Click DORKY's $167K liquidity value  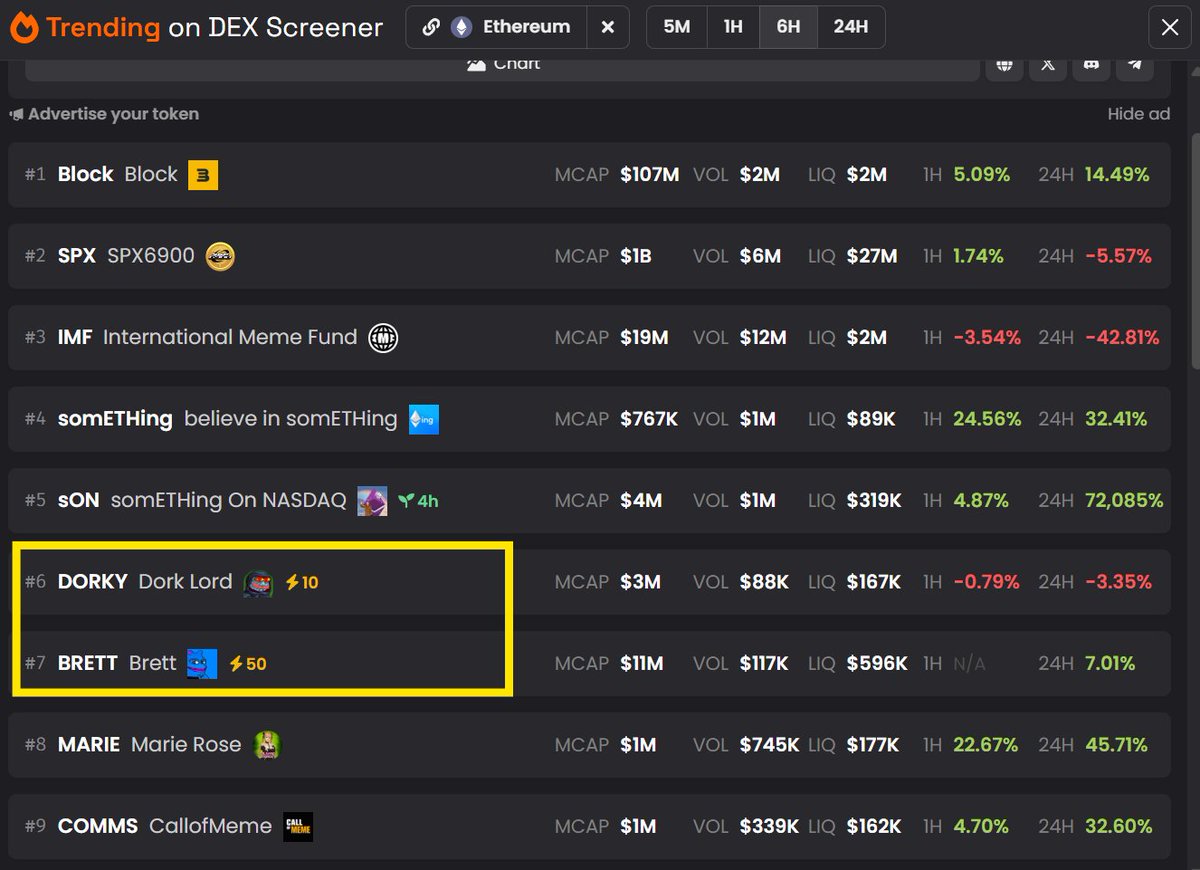[x=874, y=582]
